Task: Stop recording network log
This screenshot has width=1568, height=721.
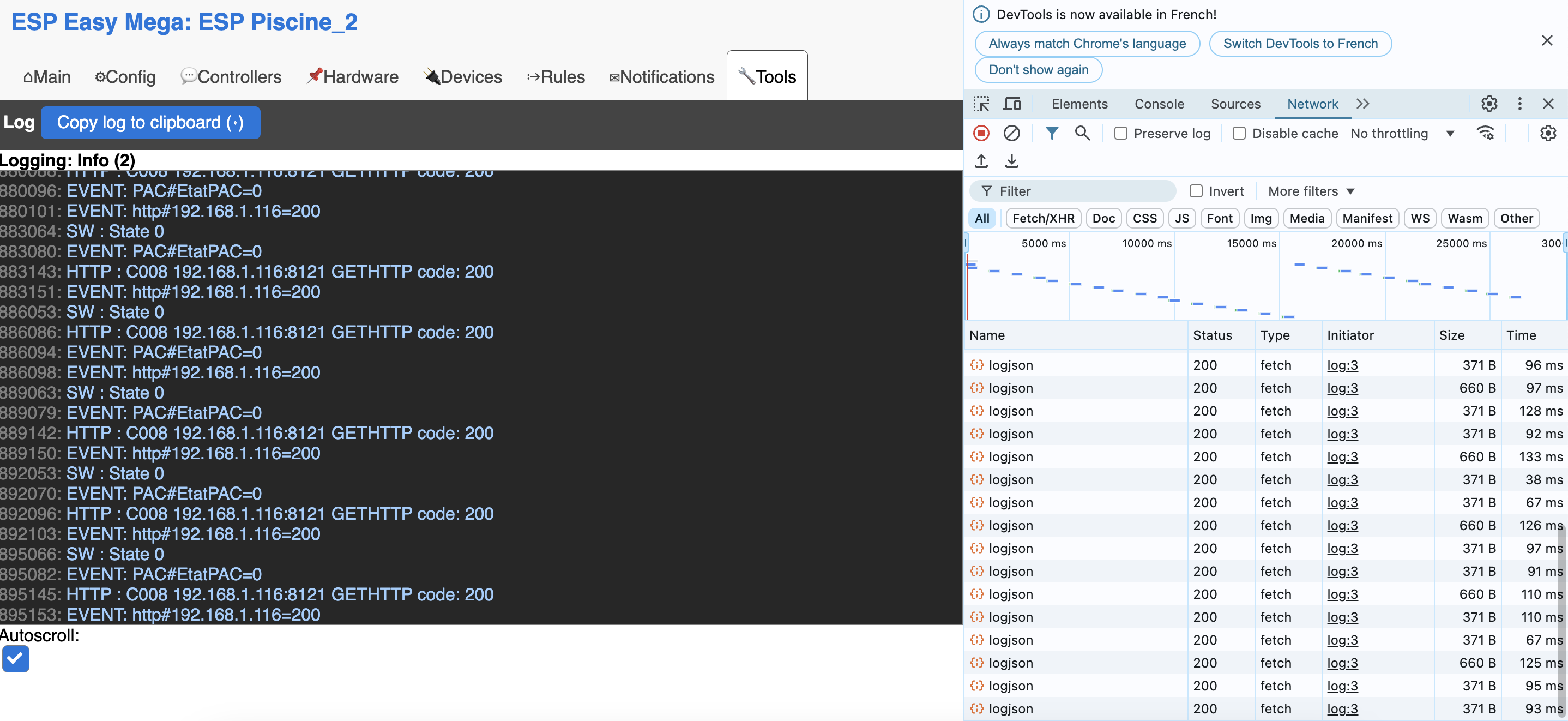Action: [981, 134]
